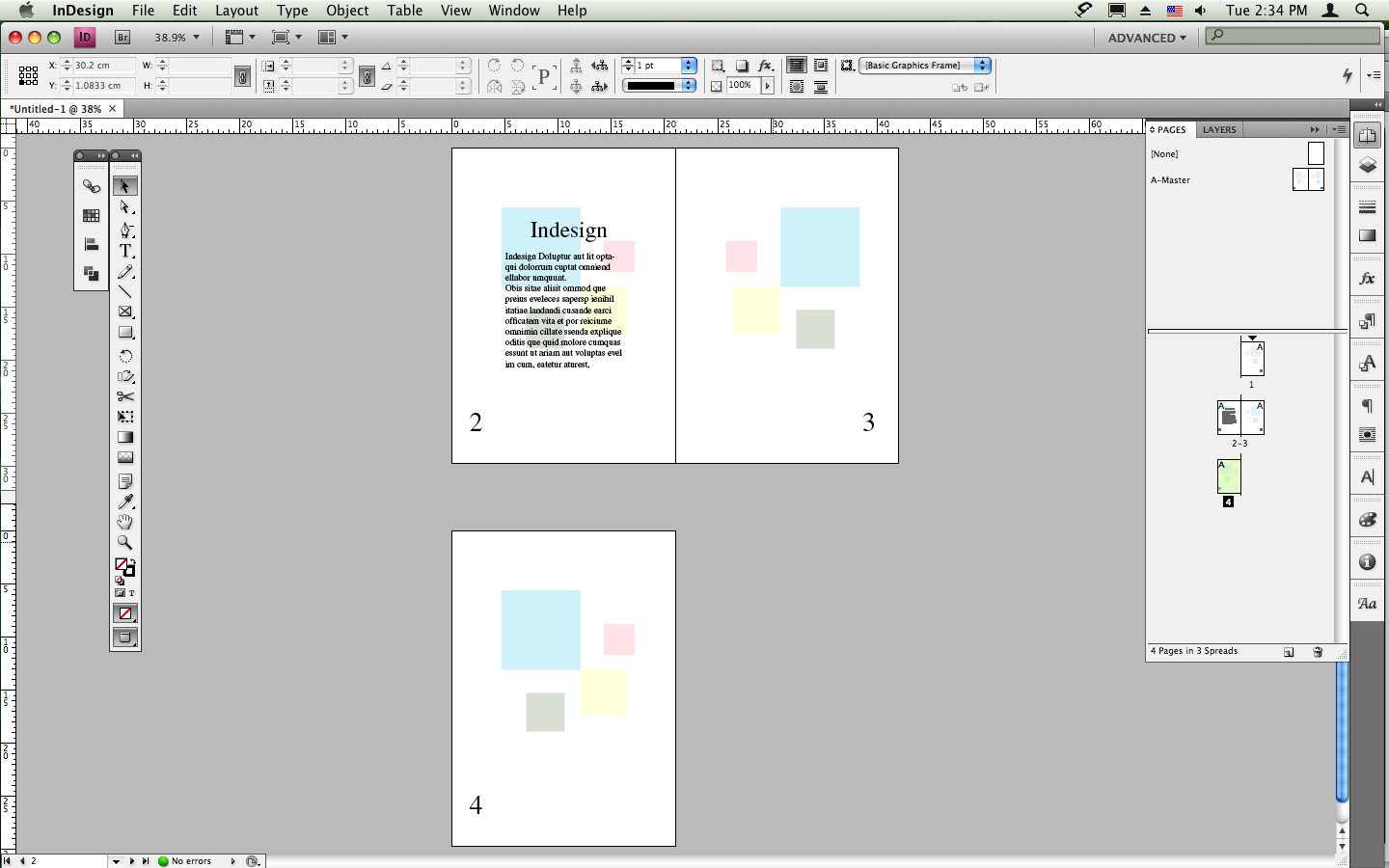Select the Scissors tool

coord(125,396)
